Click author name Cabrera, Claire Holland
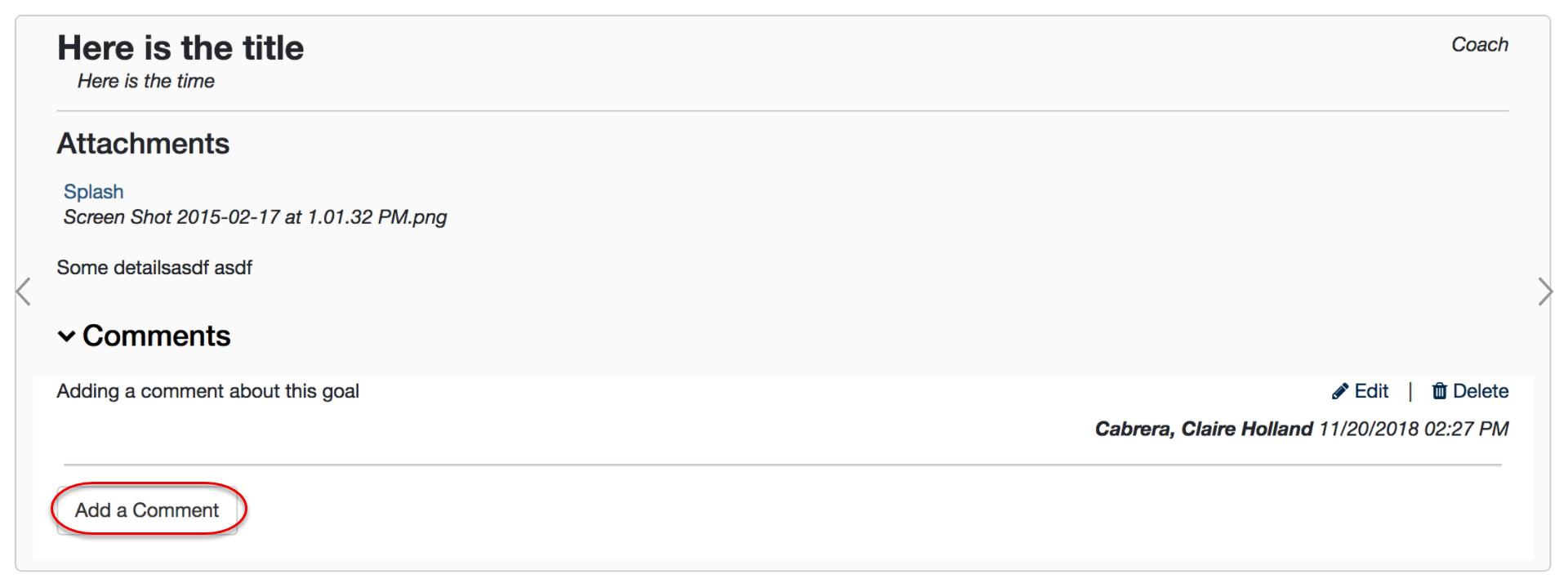1568x583 pixels. (x=1204, y=429)
